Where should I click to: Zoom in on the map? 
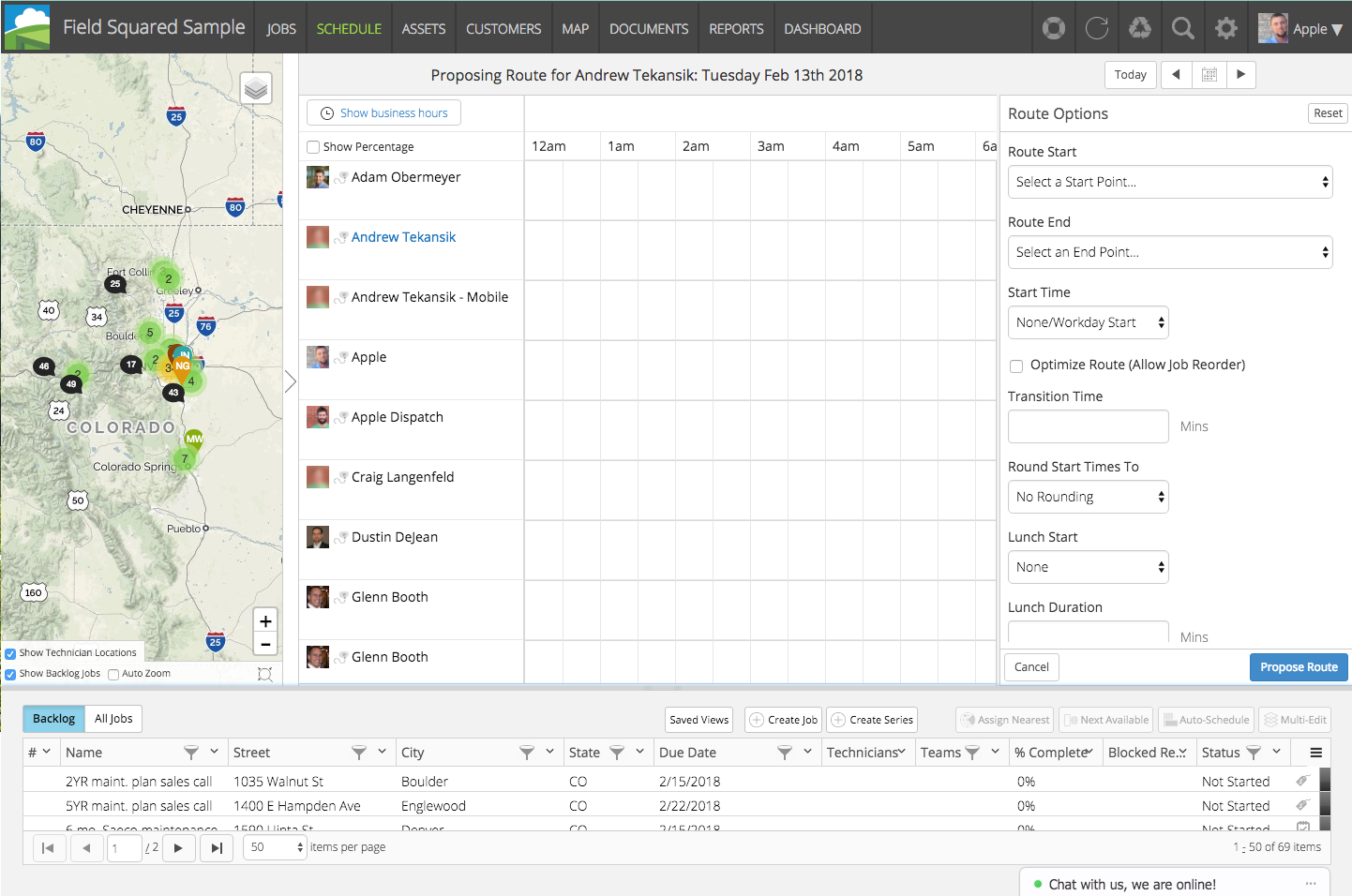[265, 620]
